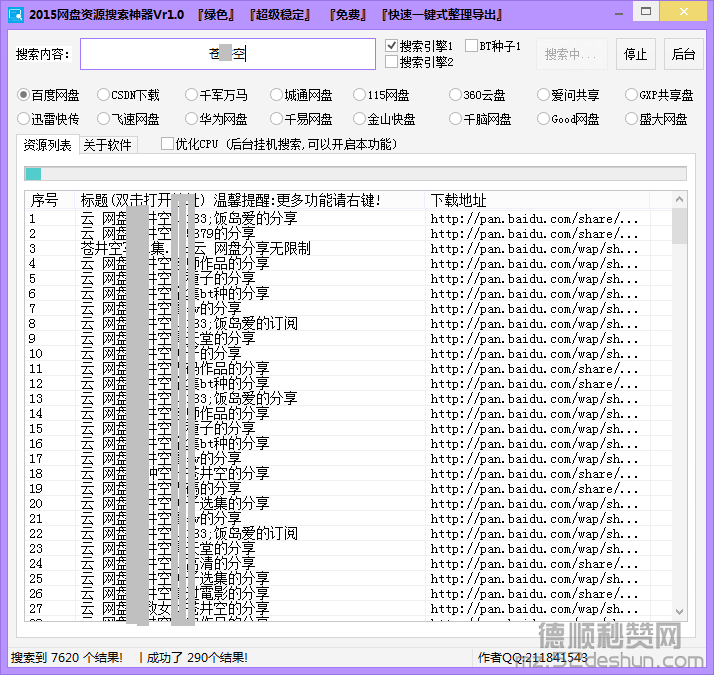This screenshot has width=714, height=675.
Task: Focus the 搜索内容 input field
Action: 228,54
